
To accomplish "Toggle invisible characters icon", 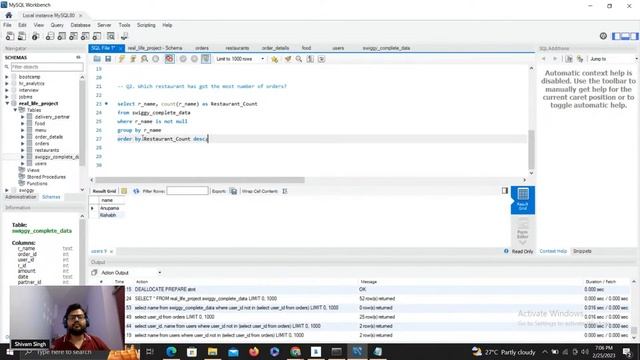I will click(310, 59).
